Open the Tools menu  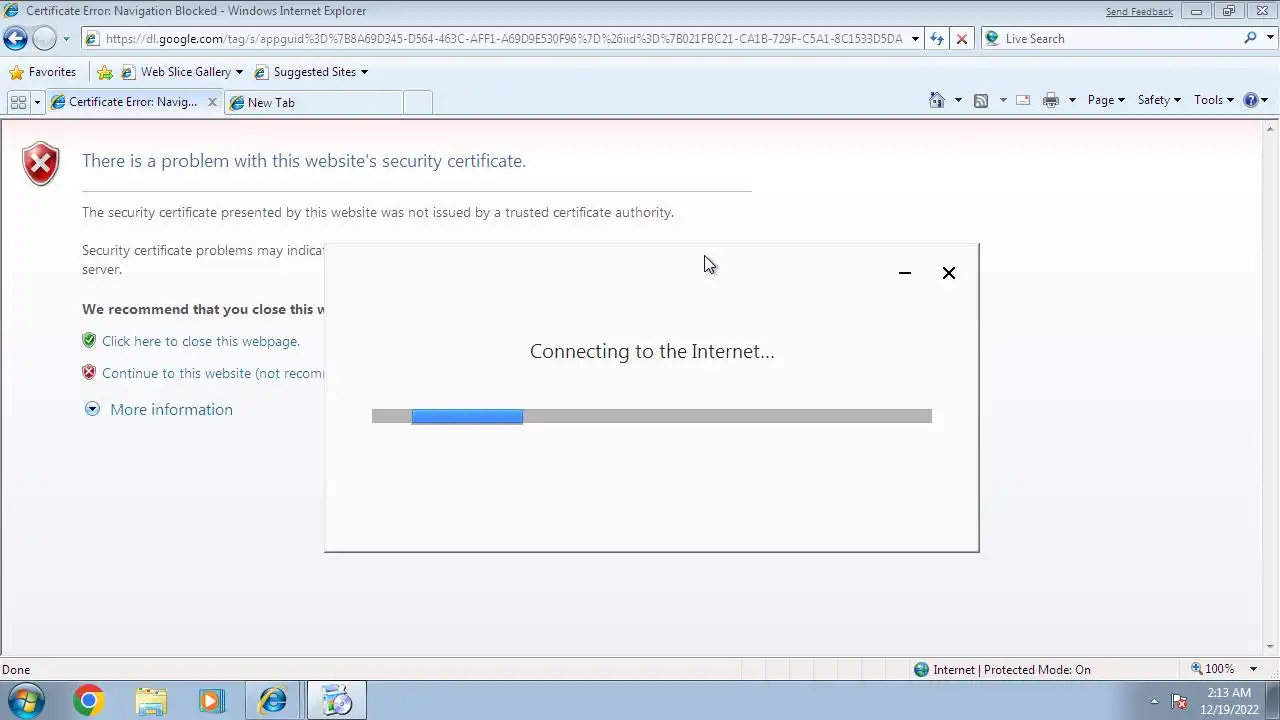coord(1214,100)
